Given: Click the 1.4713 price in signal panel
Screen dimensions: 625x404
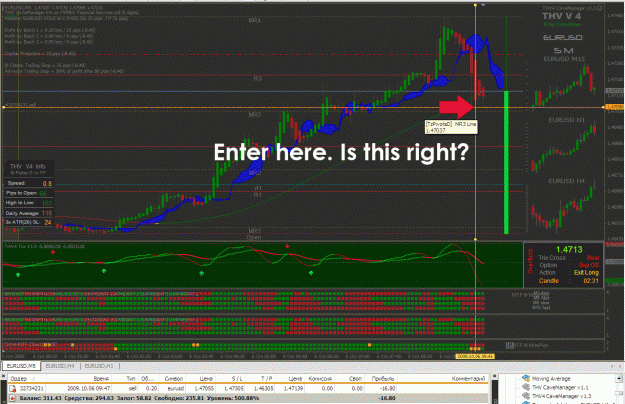Looking at the screenshot, I should (569, 249).
